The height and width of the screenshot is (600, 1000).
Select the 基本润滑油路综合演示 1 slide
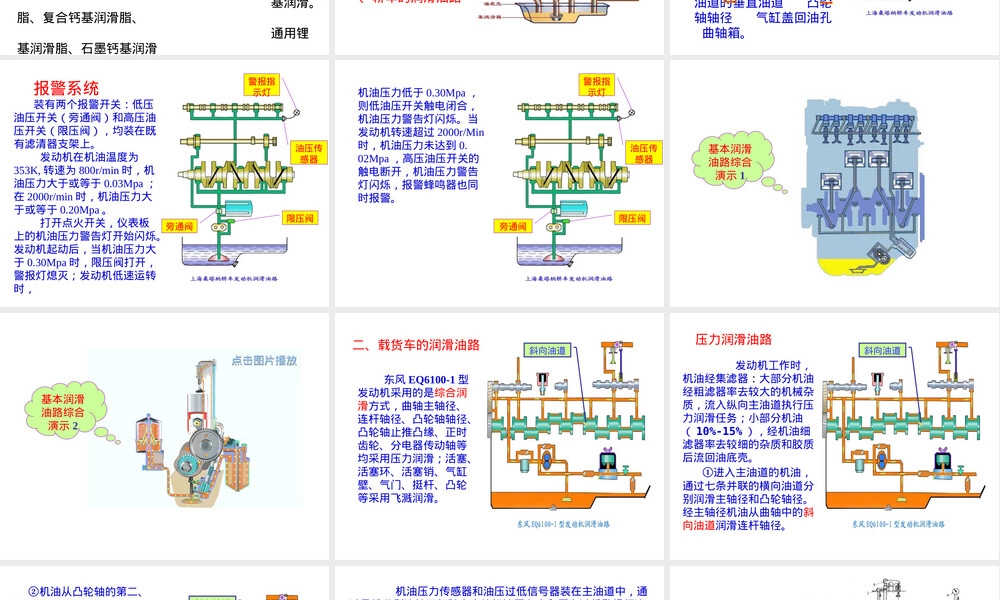(x=835, y=184)
